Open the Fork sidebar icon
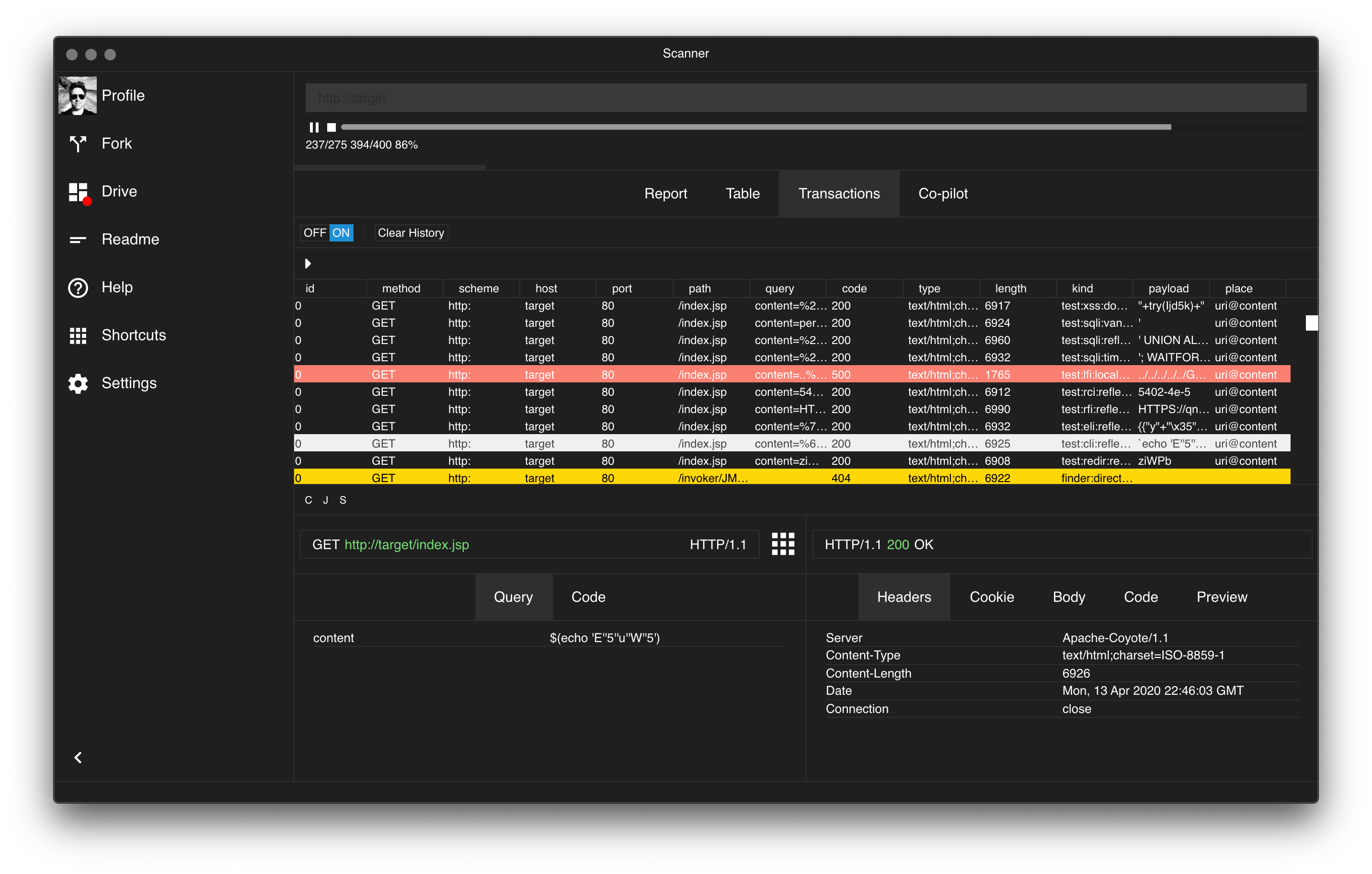This screenshot has width=1372, height=874. pos(78,144)
